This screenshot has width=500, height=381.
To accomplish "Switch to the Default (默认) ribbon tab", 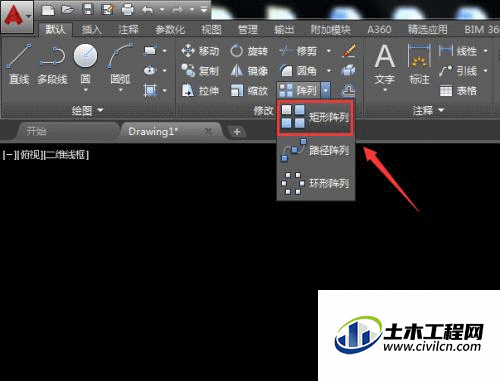I will (55, 30).
